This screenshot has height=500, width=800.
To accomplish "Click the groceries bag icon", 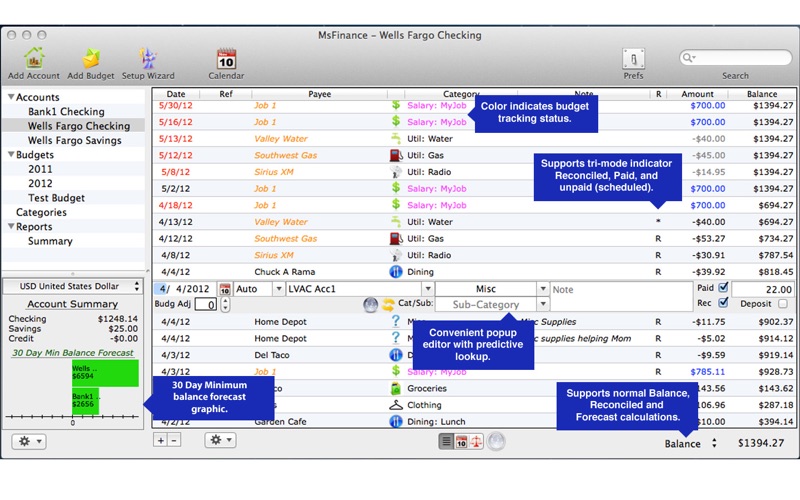I will point(395,388).
